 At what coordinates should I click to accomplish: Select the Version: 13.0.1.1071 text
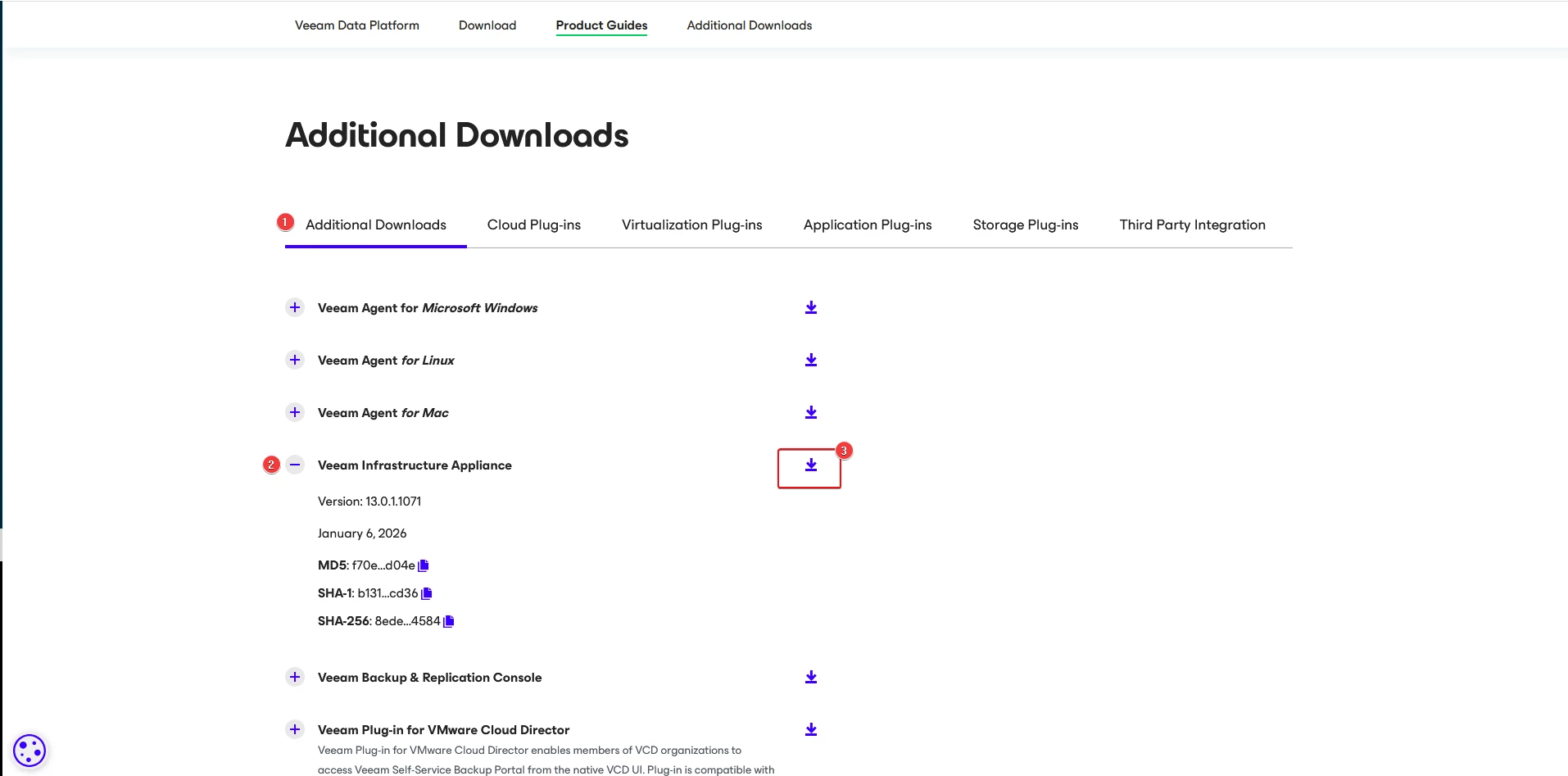(x=369, y=501)
